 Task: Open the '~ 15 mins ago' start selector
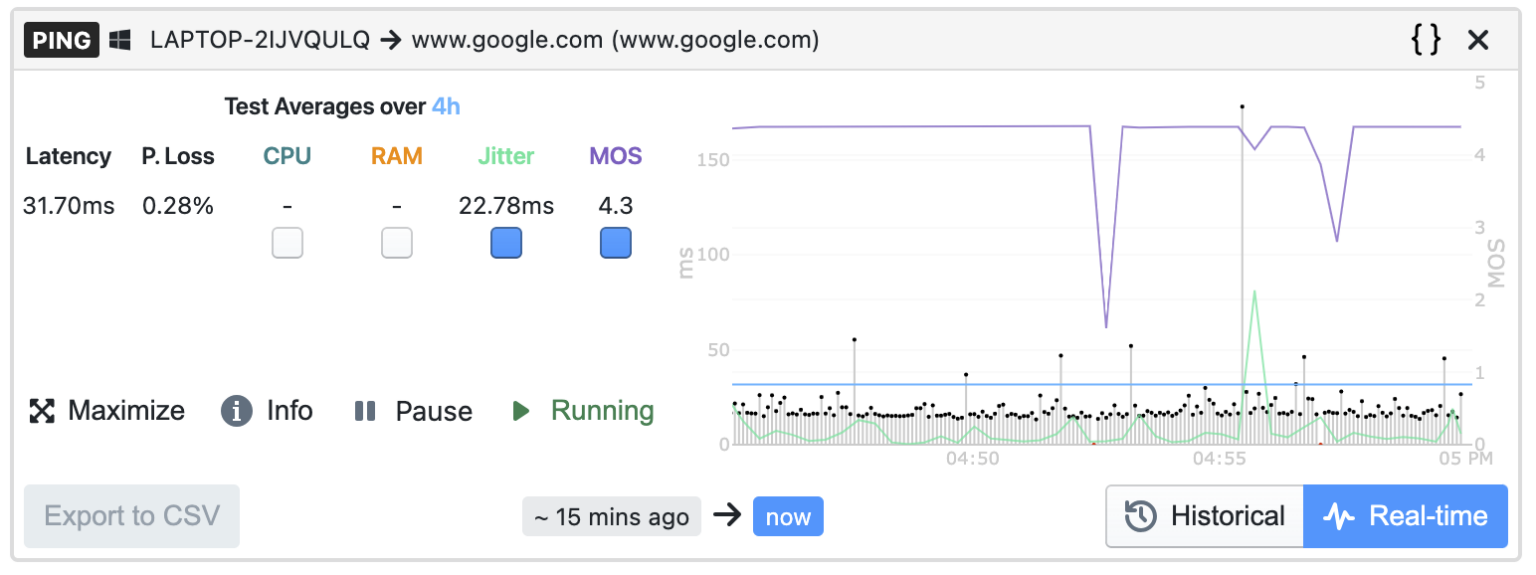611,517
